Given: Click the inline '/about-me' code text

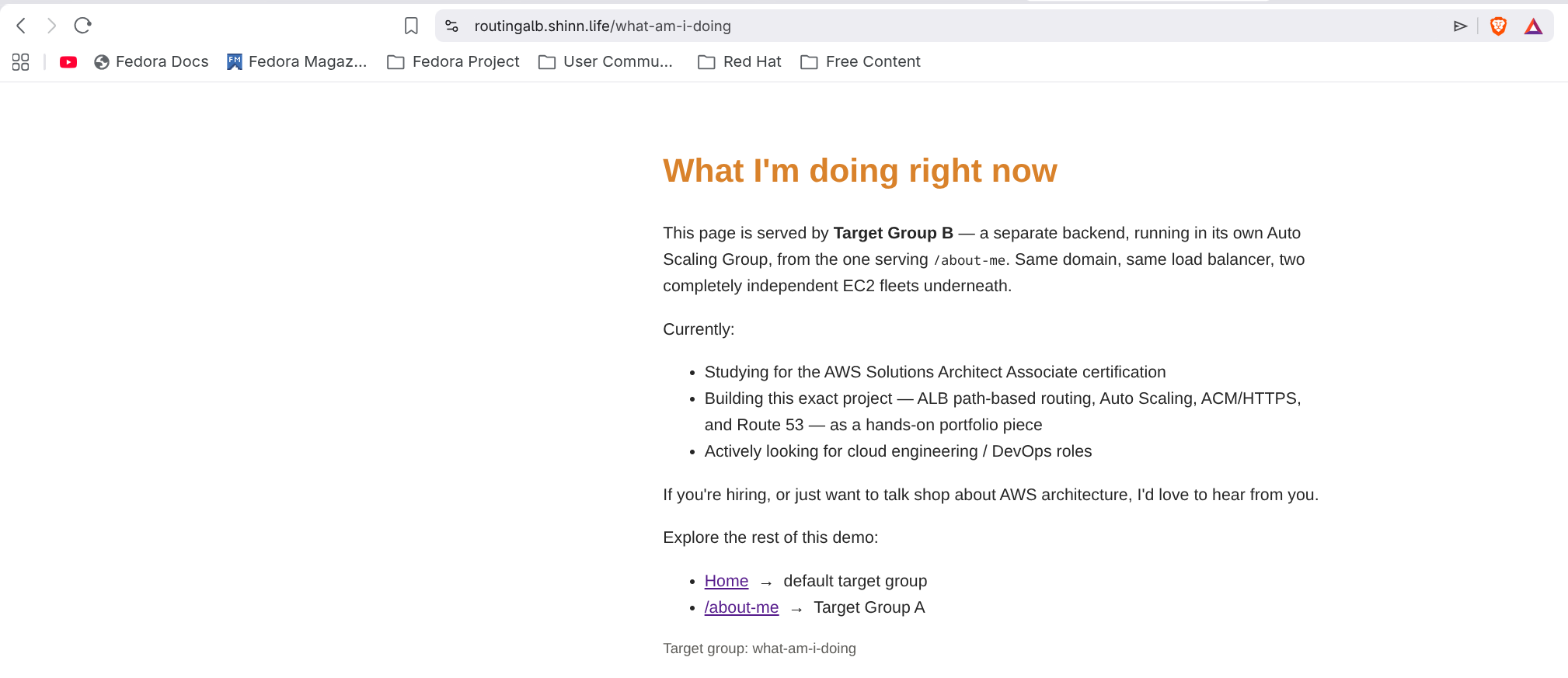Looking at the screenshot, I should (x=970, y=260).
